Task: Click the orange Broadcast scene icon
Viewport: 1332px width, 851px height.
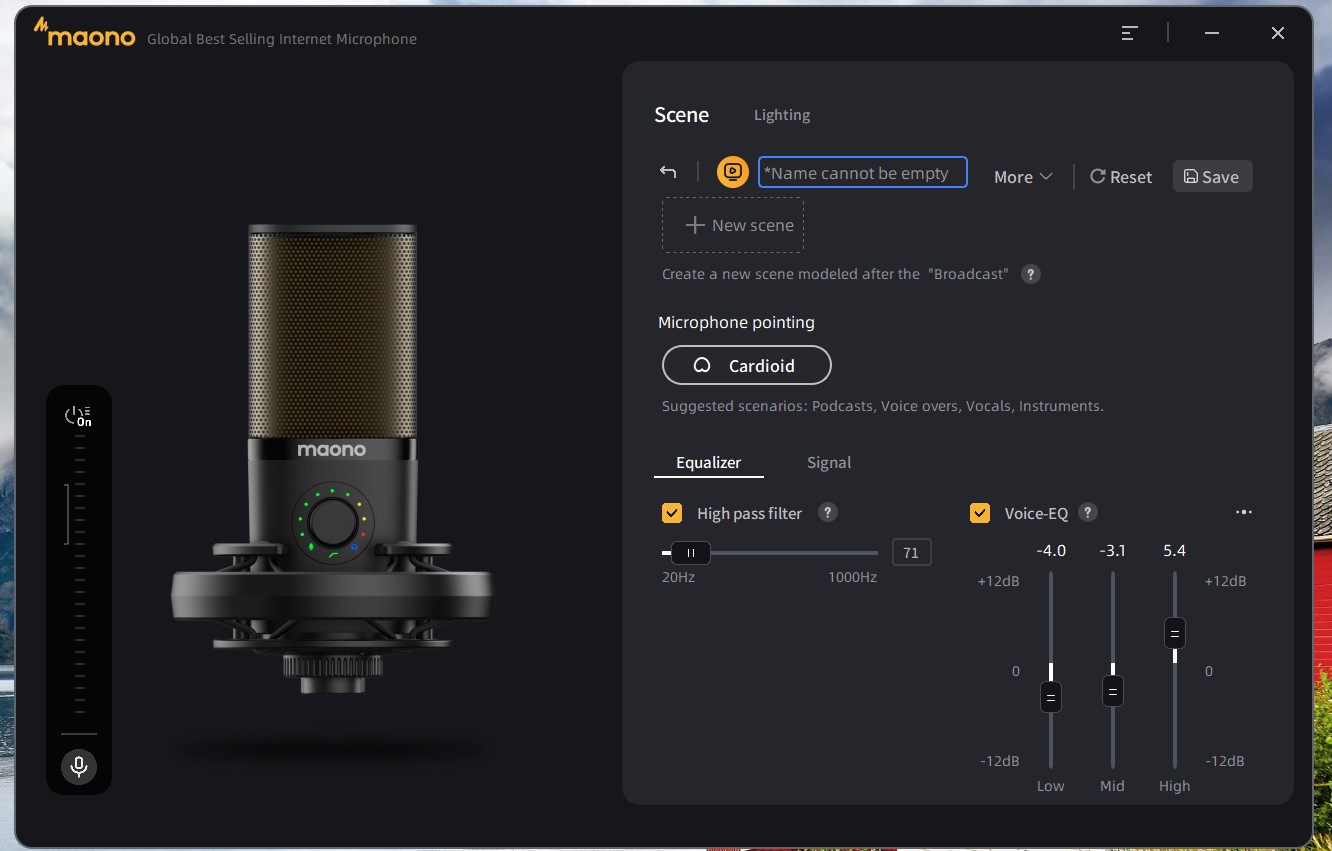Action: point(733,172)
